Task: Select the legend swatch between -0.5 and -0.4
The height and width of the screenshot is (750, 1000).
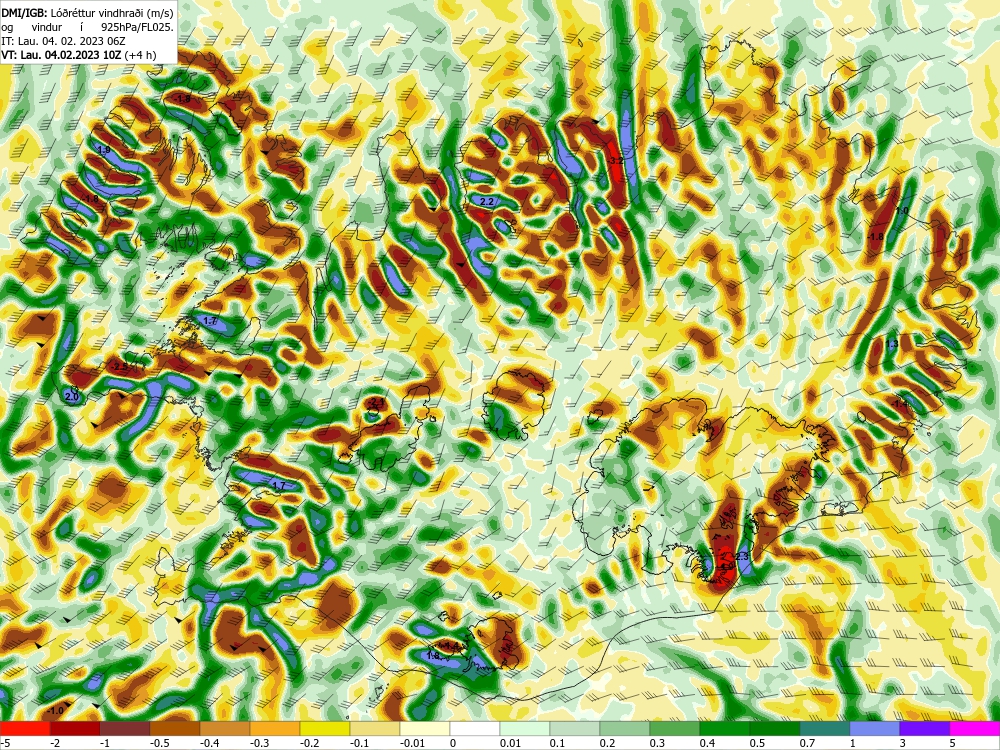Action: 175,728
